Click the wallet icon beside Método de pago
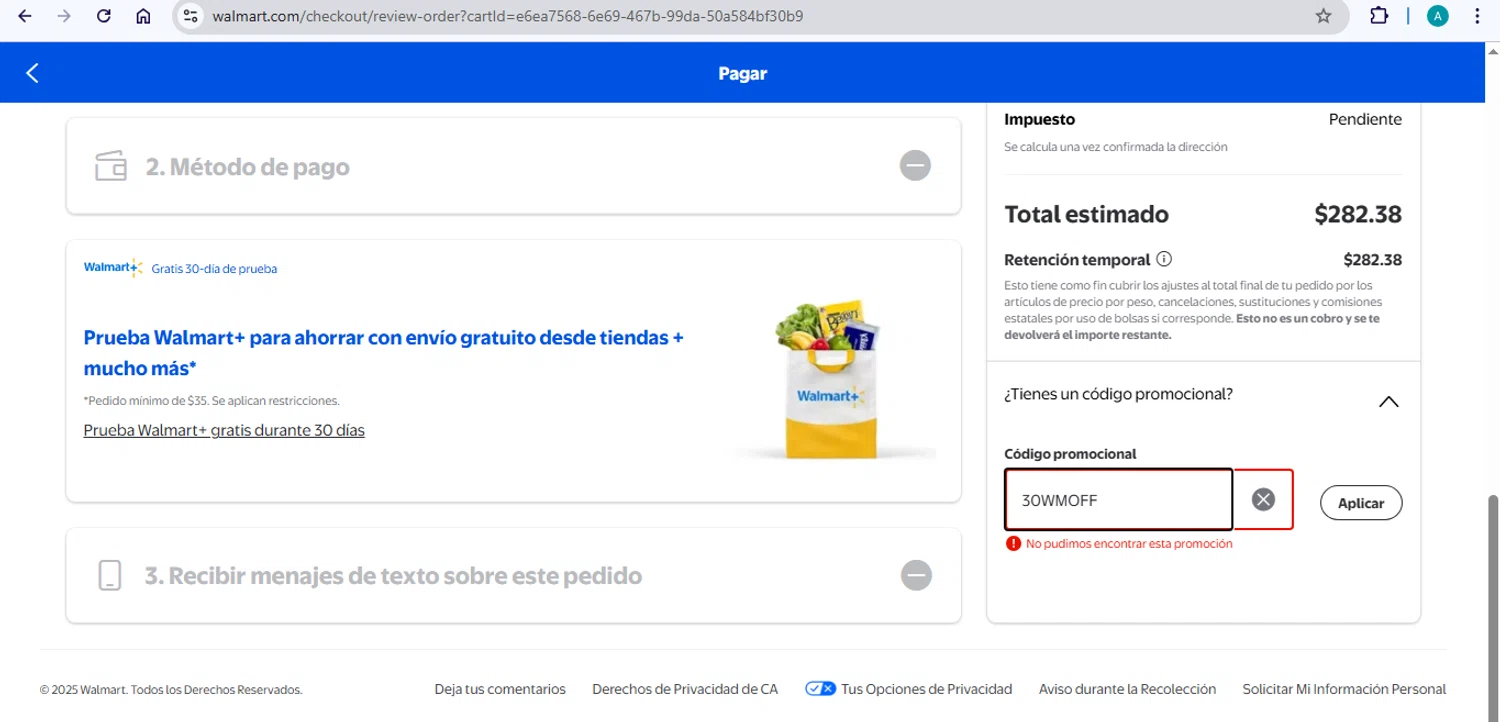1500x722 pixels. pyautogui.click(x=111, y=166)
